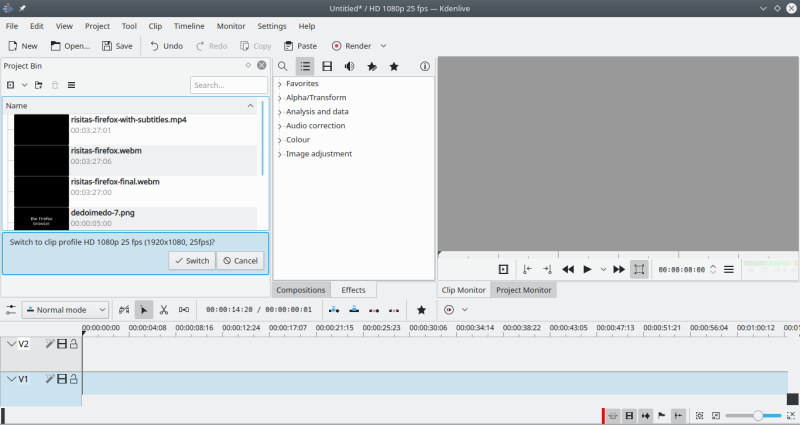Set zone in point in the monitor
This screenshot has width=800, height=425.
pyautogui.click(x=526, y=269)
